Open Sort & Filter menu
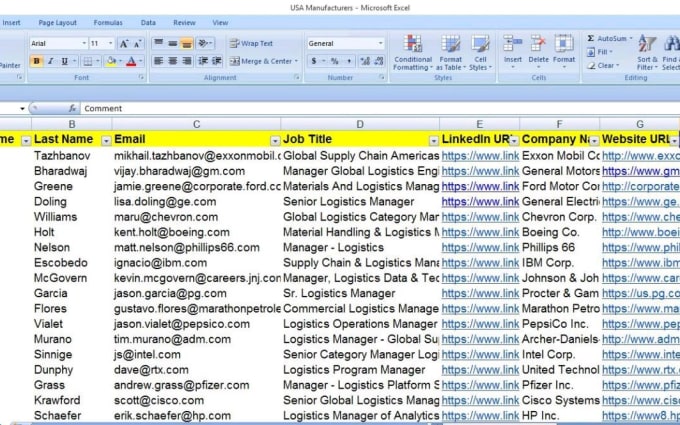 [647, 53]
